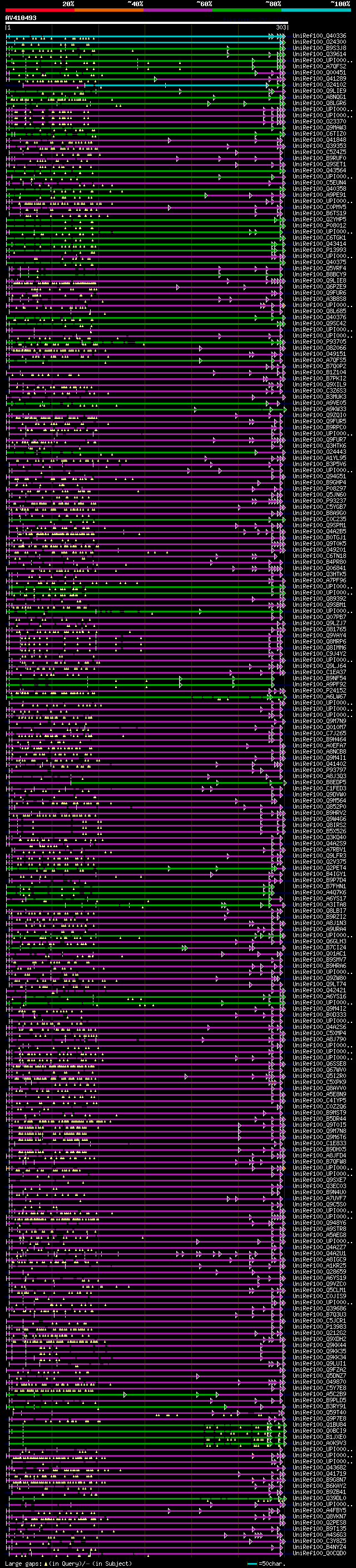Image resolution: width=356 pixels, height=1568 pixels.
Task: Select UniRef100_C5EUN4 label
Action: tap(319, 182)
